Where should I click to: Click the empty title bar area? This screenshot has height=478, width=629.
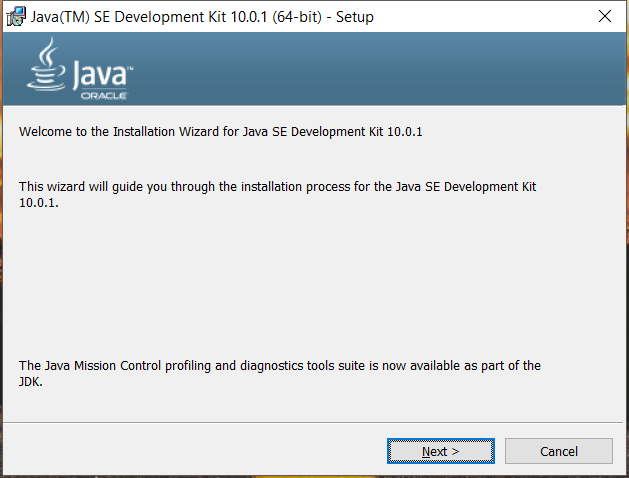coord(480,17)
